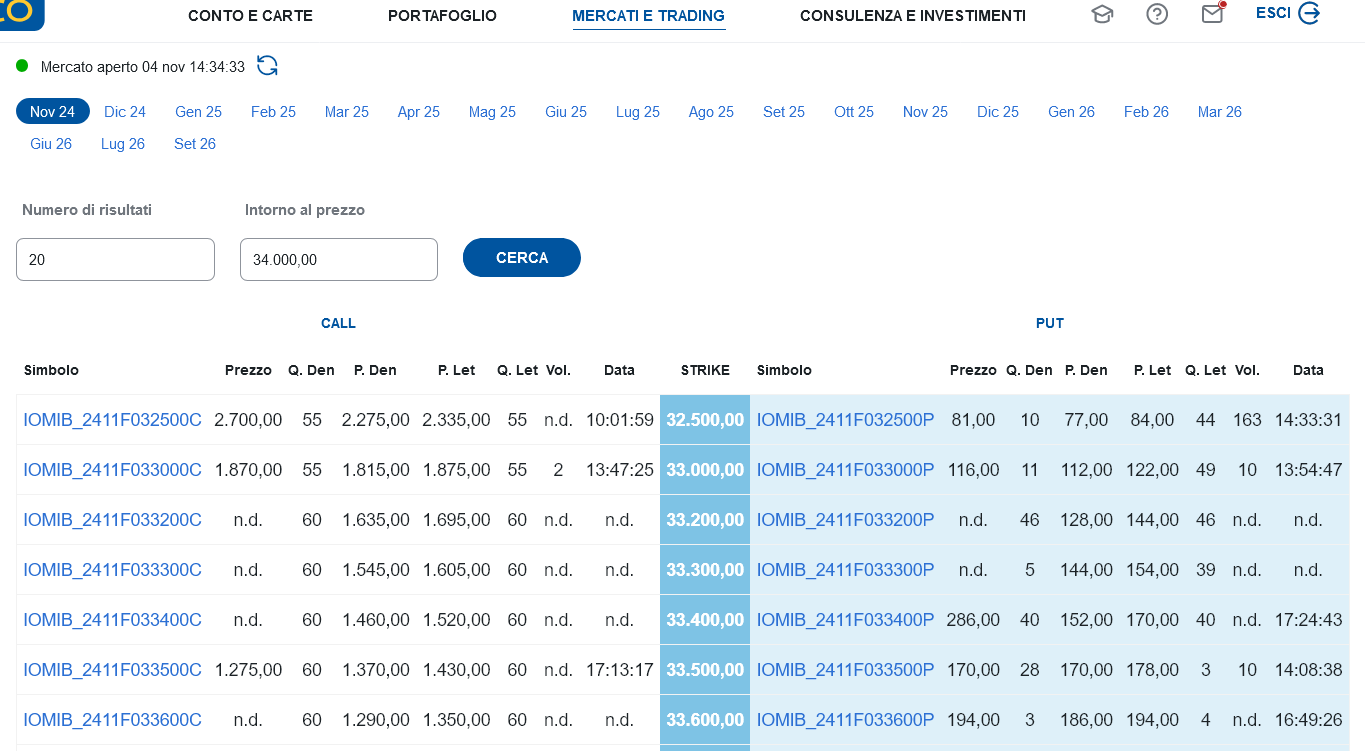Switch to the Gen 25 expiry
This screenshot has height=751, width=1365.
(x=198, y=112)
